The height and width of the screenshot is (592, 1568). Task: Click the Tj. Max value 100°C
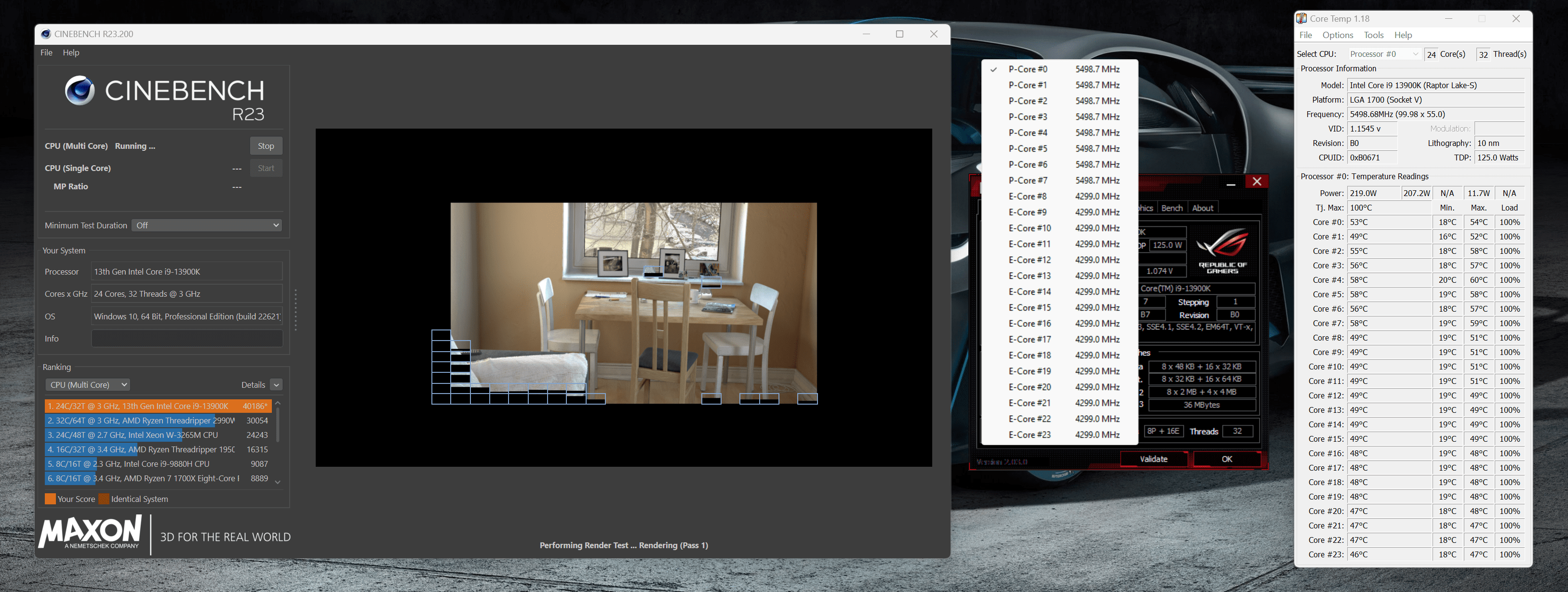point(1389,208)
